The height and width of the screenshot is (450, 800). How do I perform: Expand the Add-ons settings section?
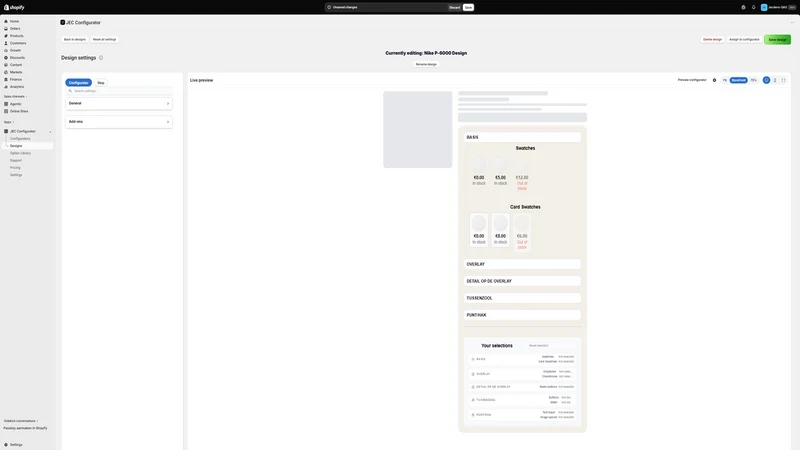coord(119,121)
